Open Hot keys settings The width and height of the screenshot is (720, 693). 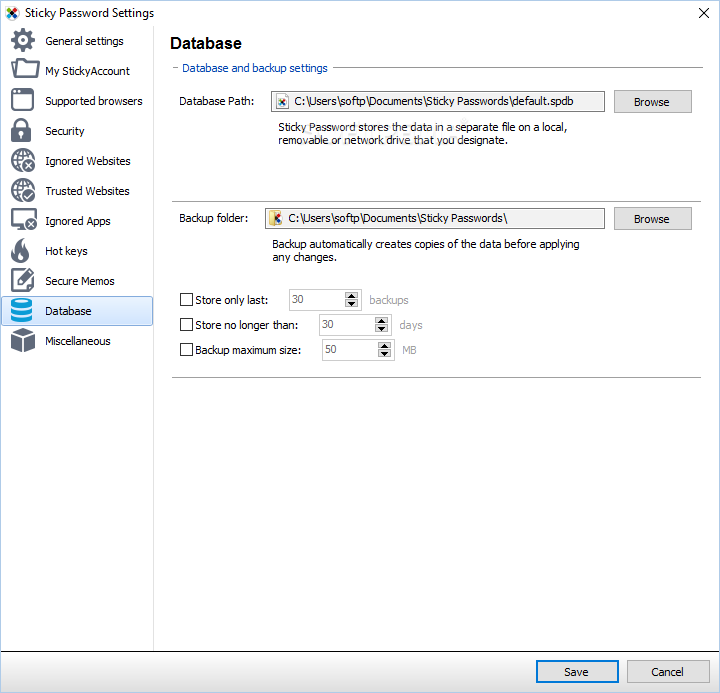(x=77, y=251)
